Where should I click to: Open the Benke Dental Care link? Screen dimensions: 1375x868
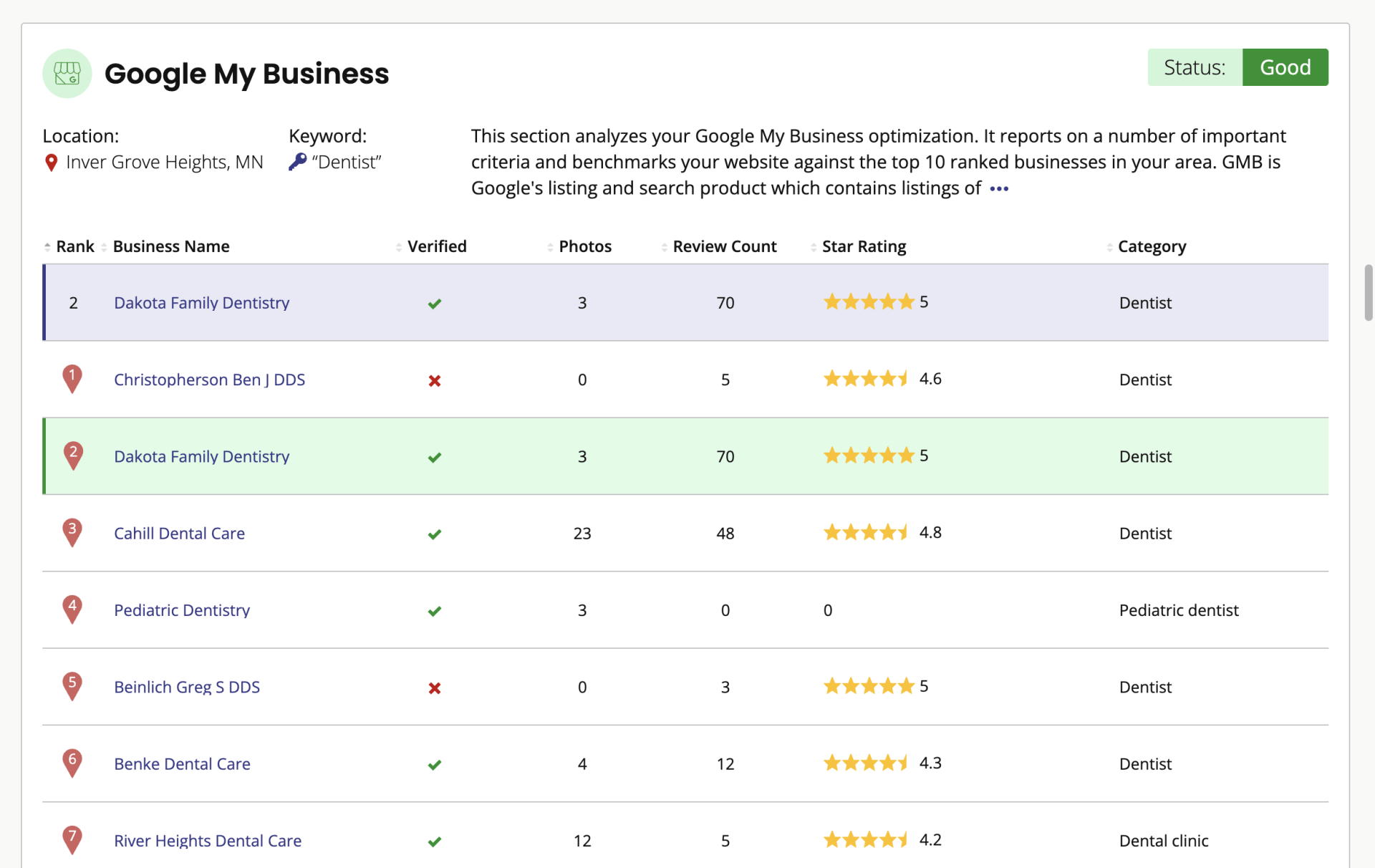tap(183, 764)
